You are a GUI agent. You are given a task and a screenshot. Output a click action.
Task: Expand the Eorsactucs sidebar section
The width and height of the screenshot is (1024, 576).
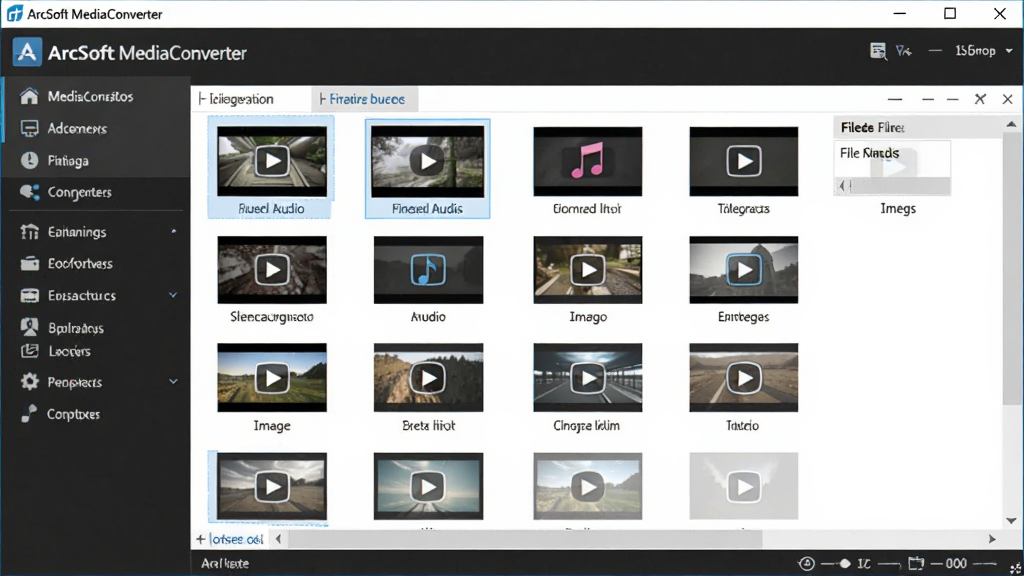173,295
